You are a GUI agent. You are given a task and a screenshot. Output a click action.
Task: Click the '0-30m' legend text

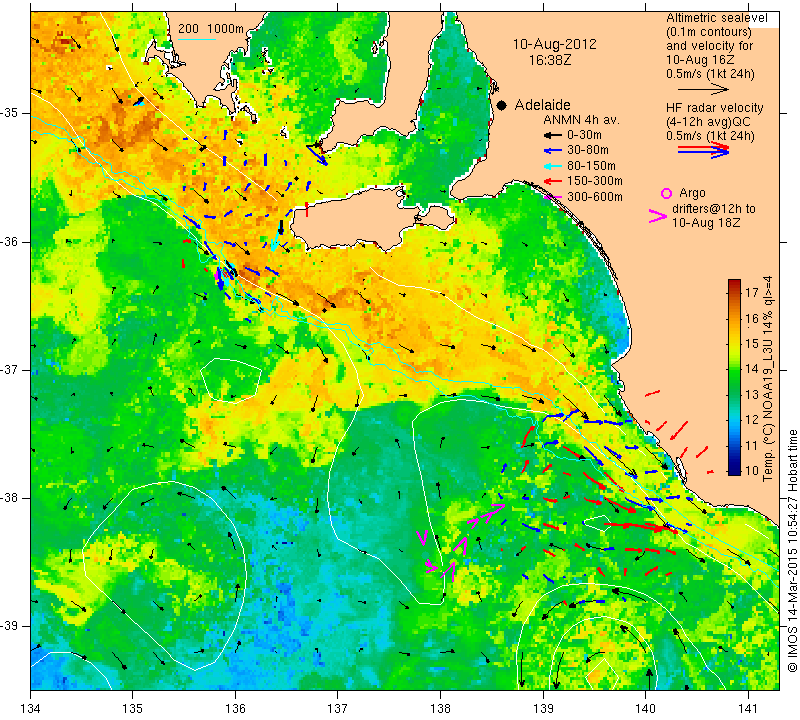(x=584, y=135)
